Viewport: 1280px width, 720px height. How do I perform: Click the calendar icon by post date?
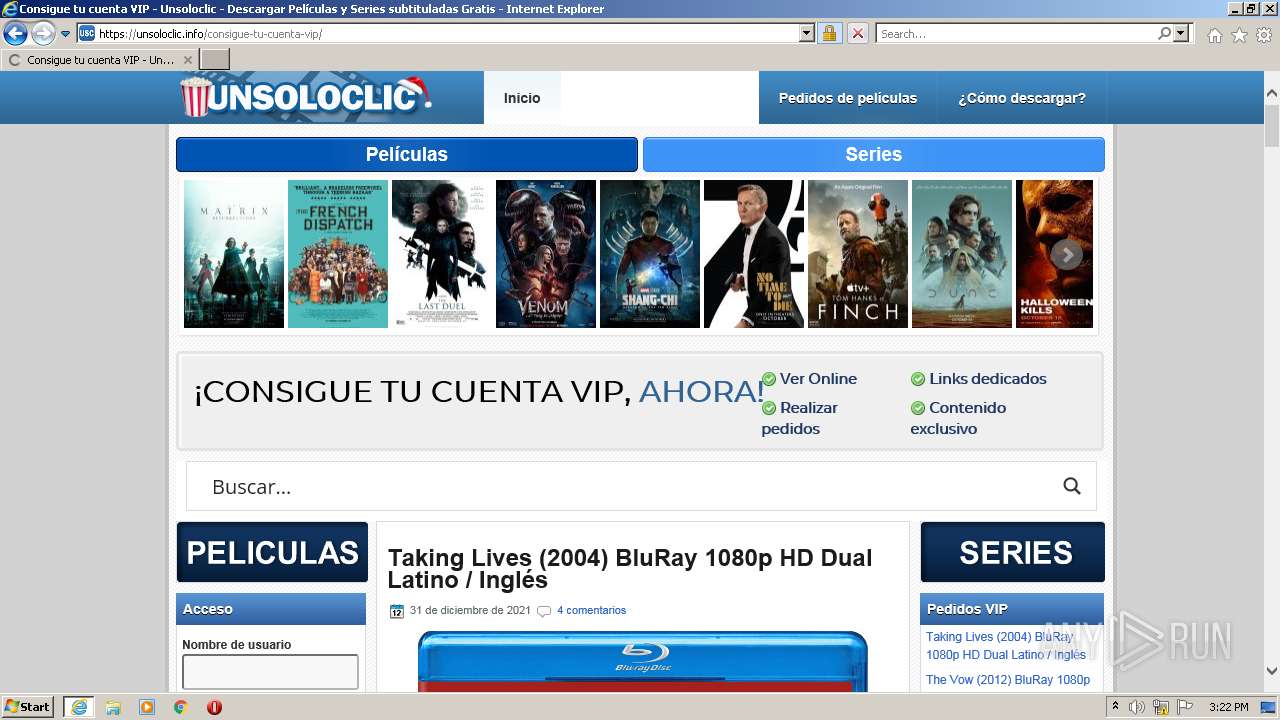[397, 611]
